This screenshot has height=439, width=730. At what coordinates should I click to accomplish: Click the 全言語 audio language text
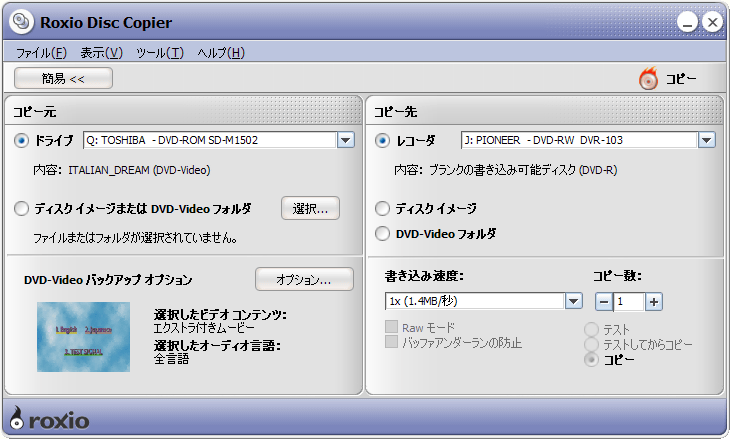pyautogui.click(x=171, y=359)
